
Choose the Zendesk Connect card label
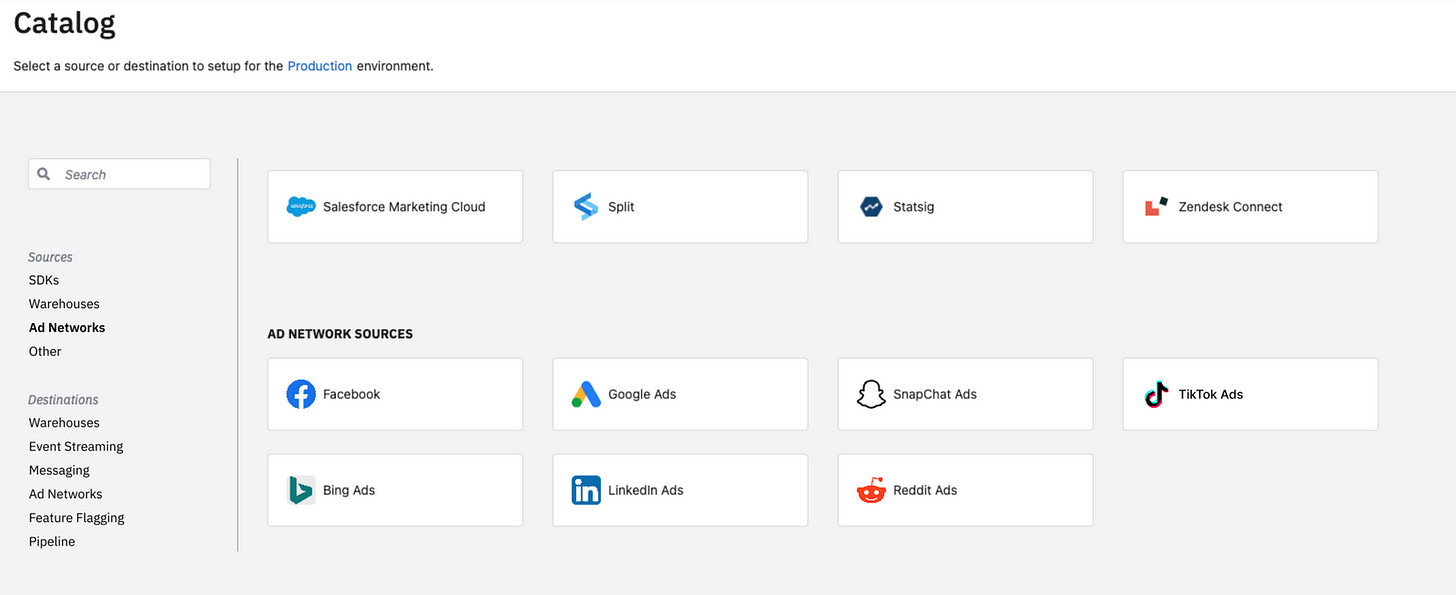[x=1230, y=207]
